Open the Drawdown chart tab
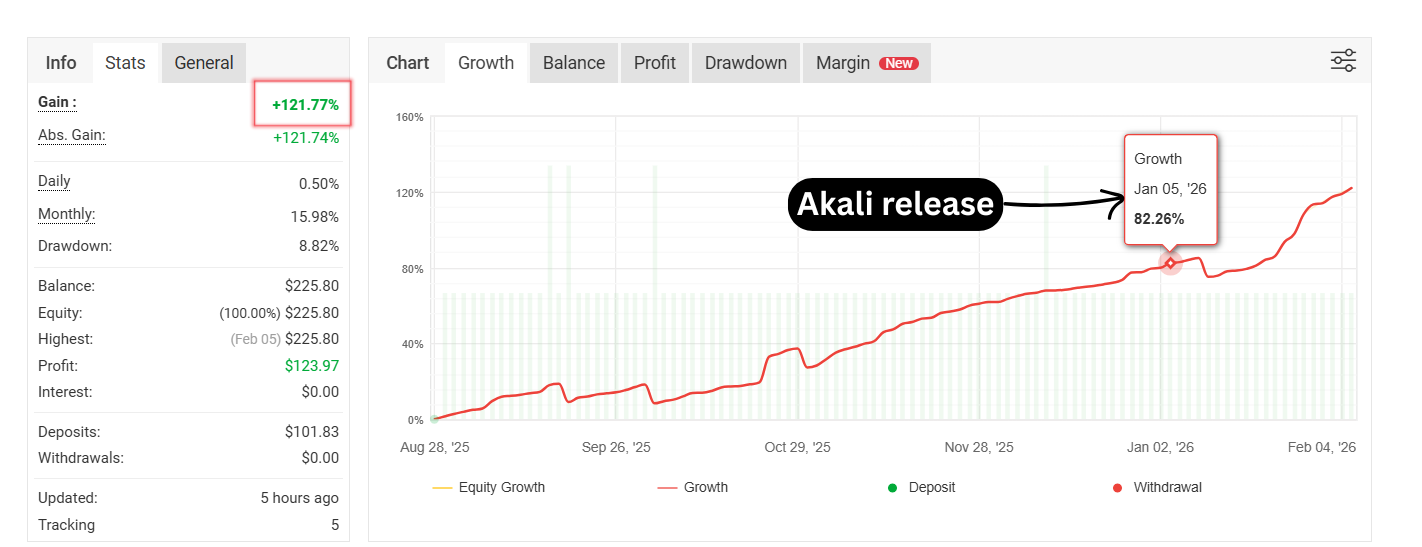The height and width of the screenshot is (547, 1422). pos(746,63)
